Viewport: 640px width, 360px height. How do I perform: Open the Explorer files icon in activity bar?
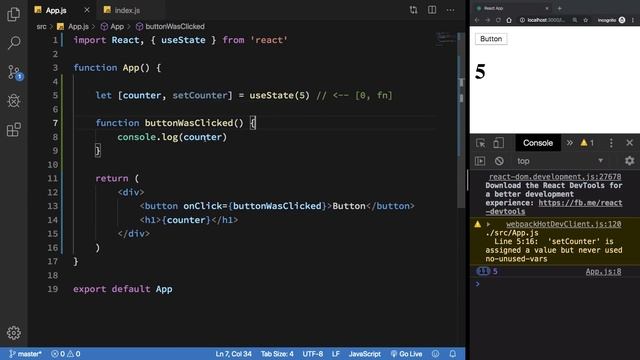pyautogui.click(x=13, y=14)
